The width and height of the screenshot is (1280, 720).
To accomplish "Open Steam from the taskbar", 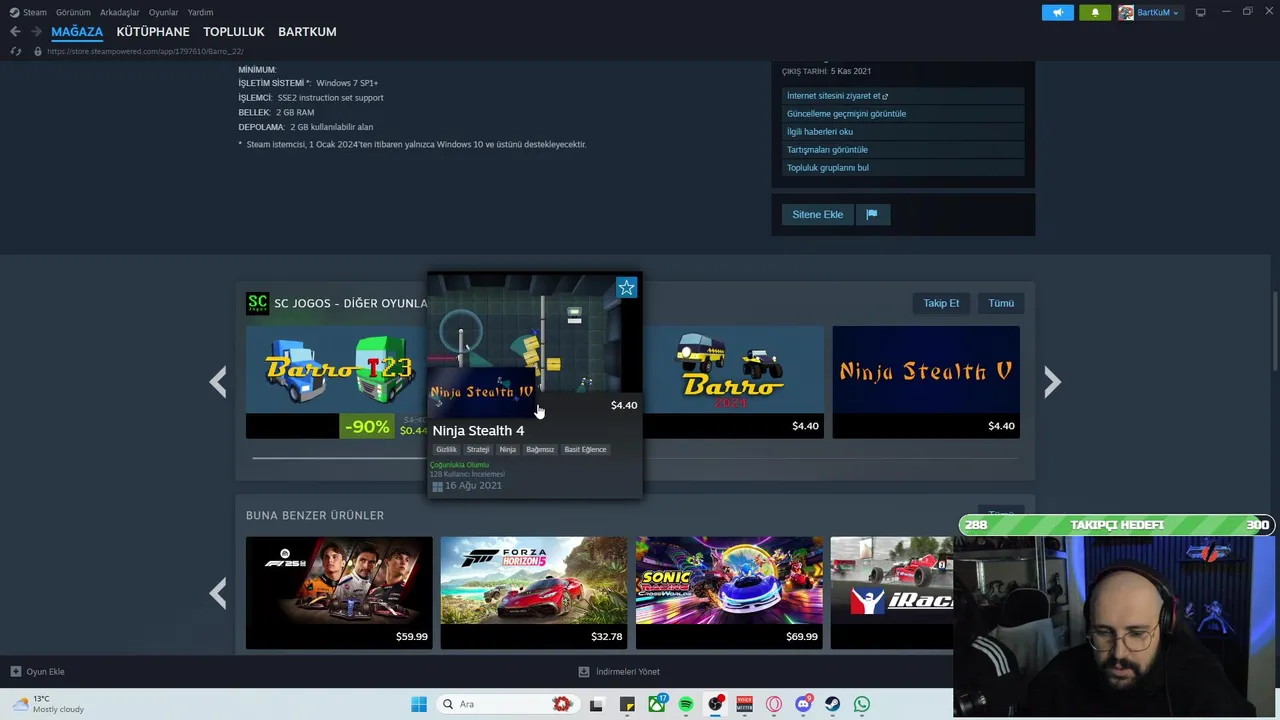I will [832, 704].
